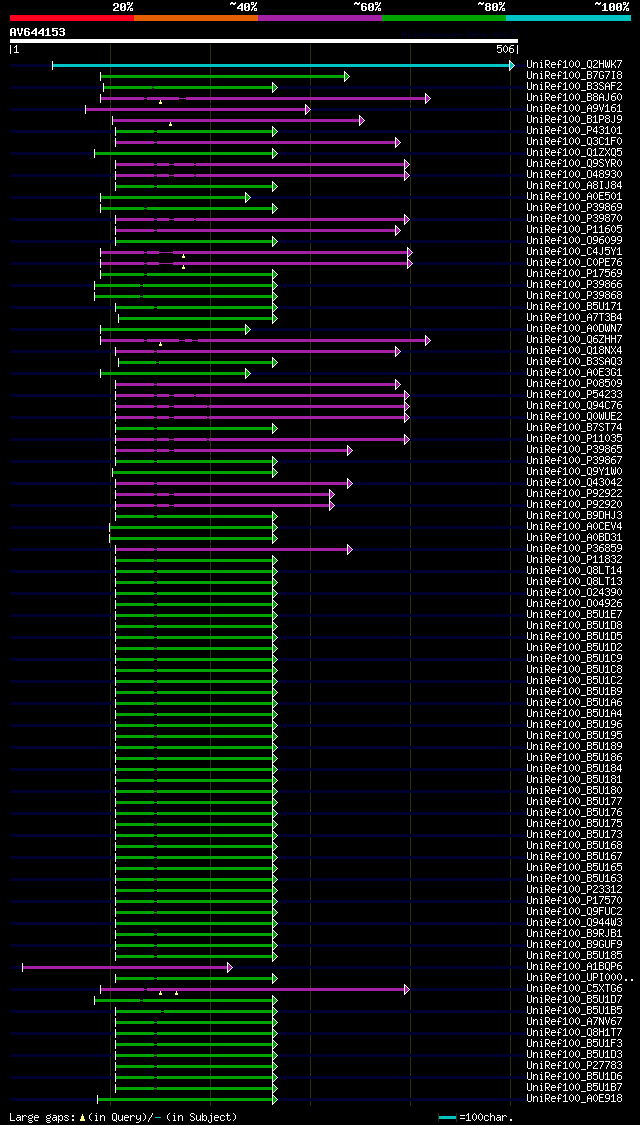Click the label UniRef100_Q94C76
This screenshot has width=640, height=1125.
coord(574,405)
